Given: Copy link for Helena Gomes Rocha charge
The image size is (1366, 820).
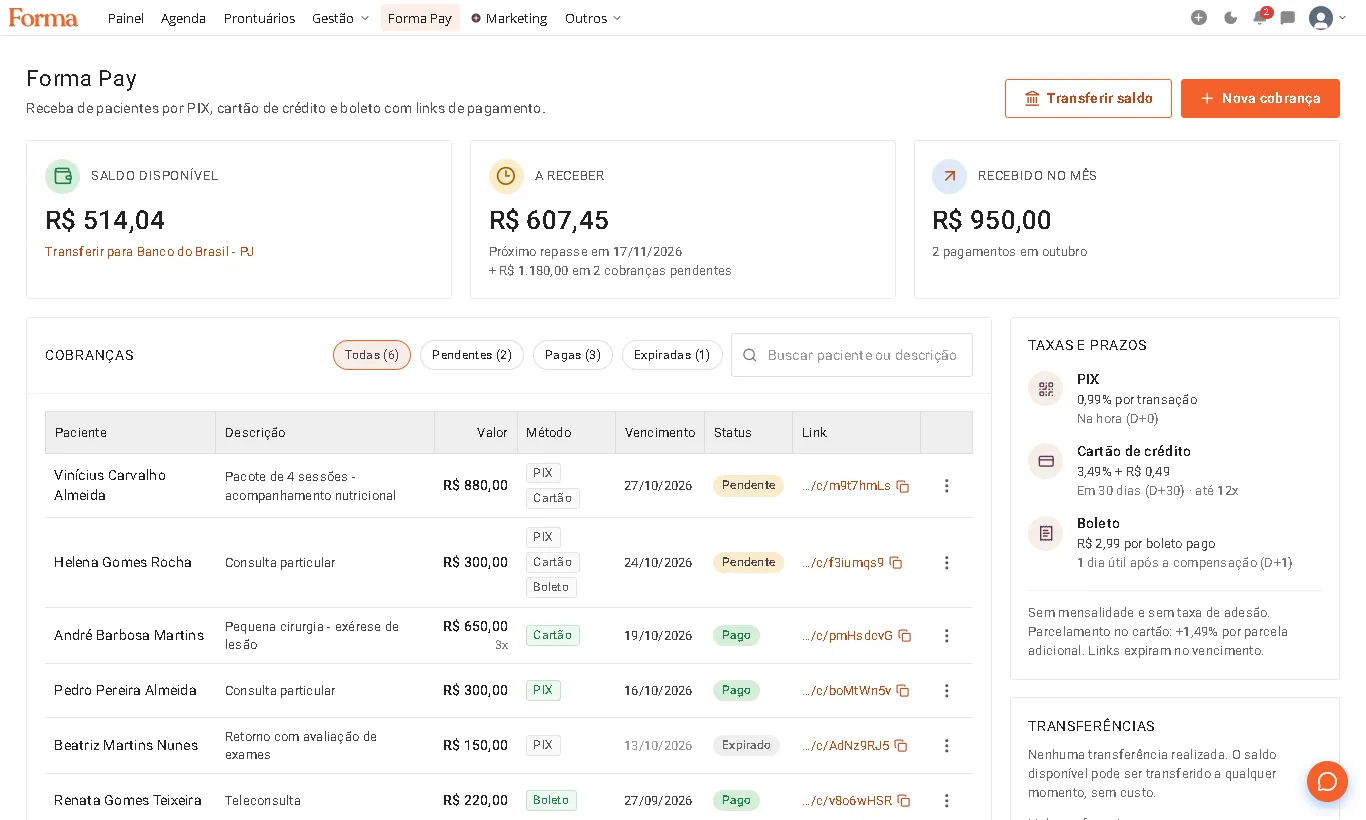Looking at the screenshot, I should click(x=895, y=563).
